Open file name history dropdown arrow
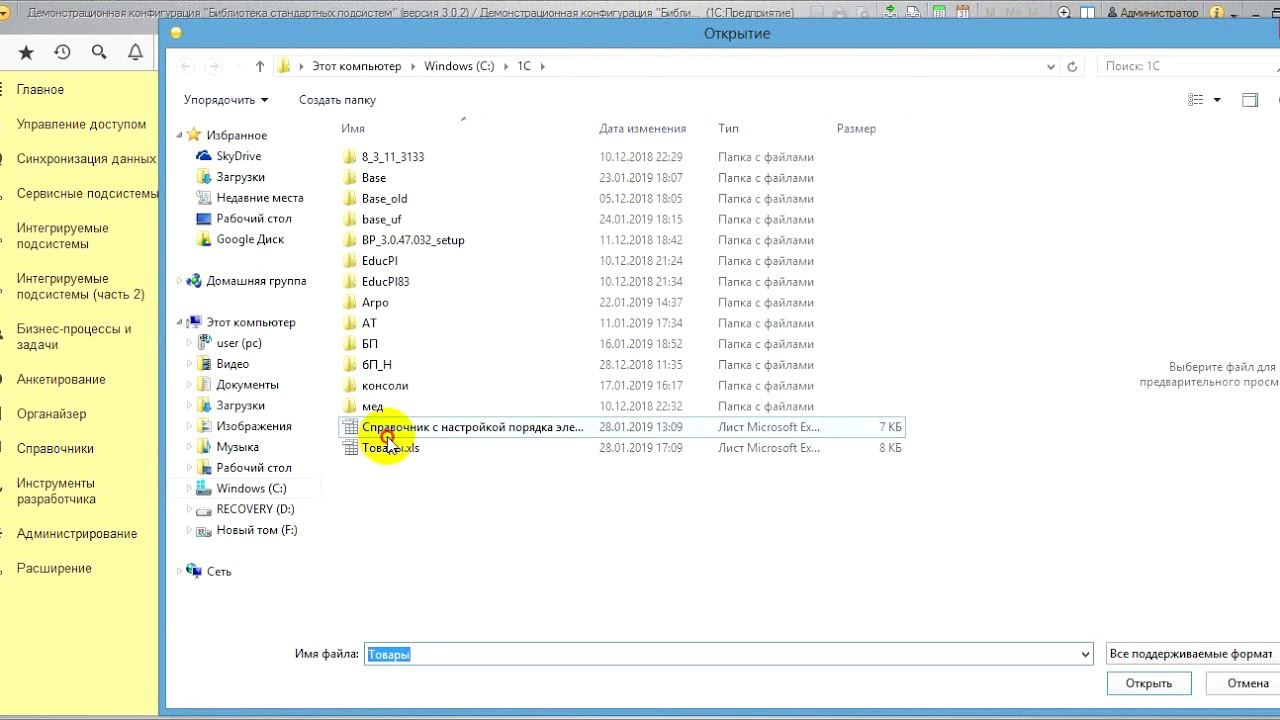Screen dimensions: 1280x720 (1085, 654)
